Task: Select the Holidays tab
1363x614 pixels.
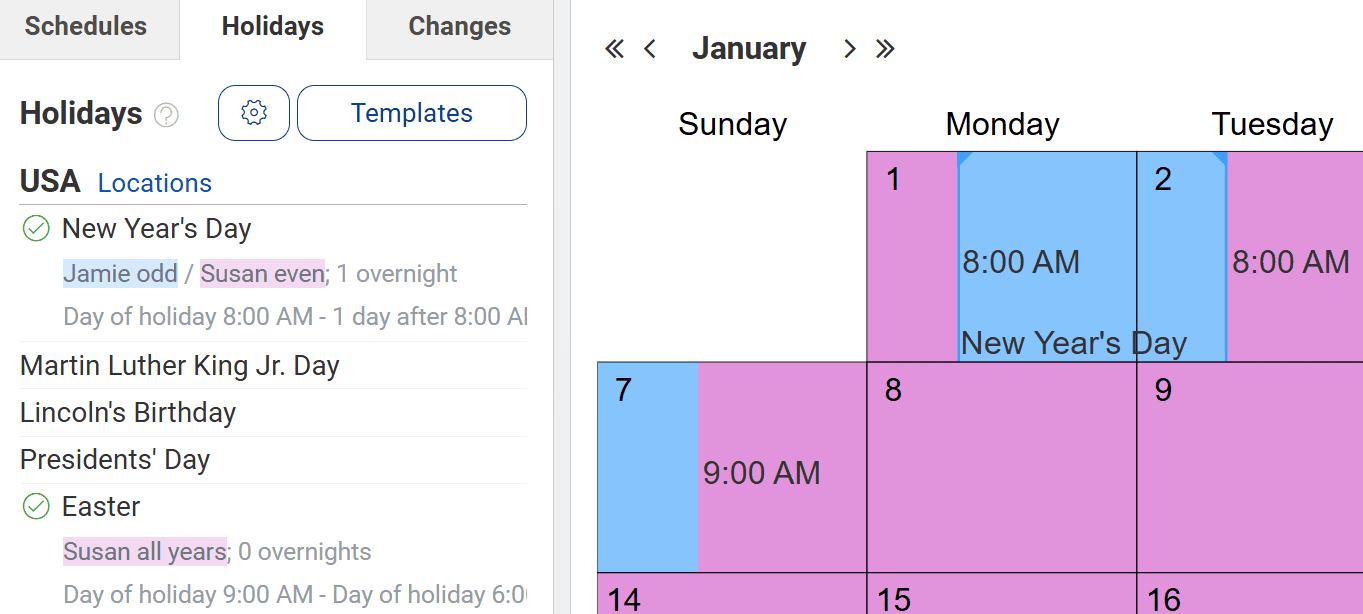Action: 273,27
